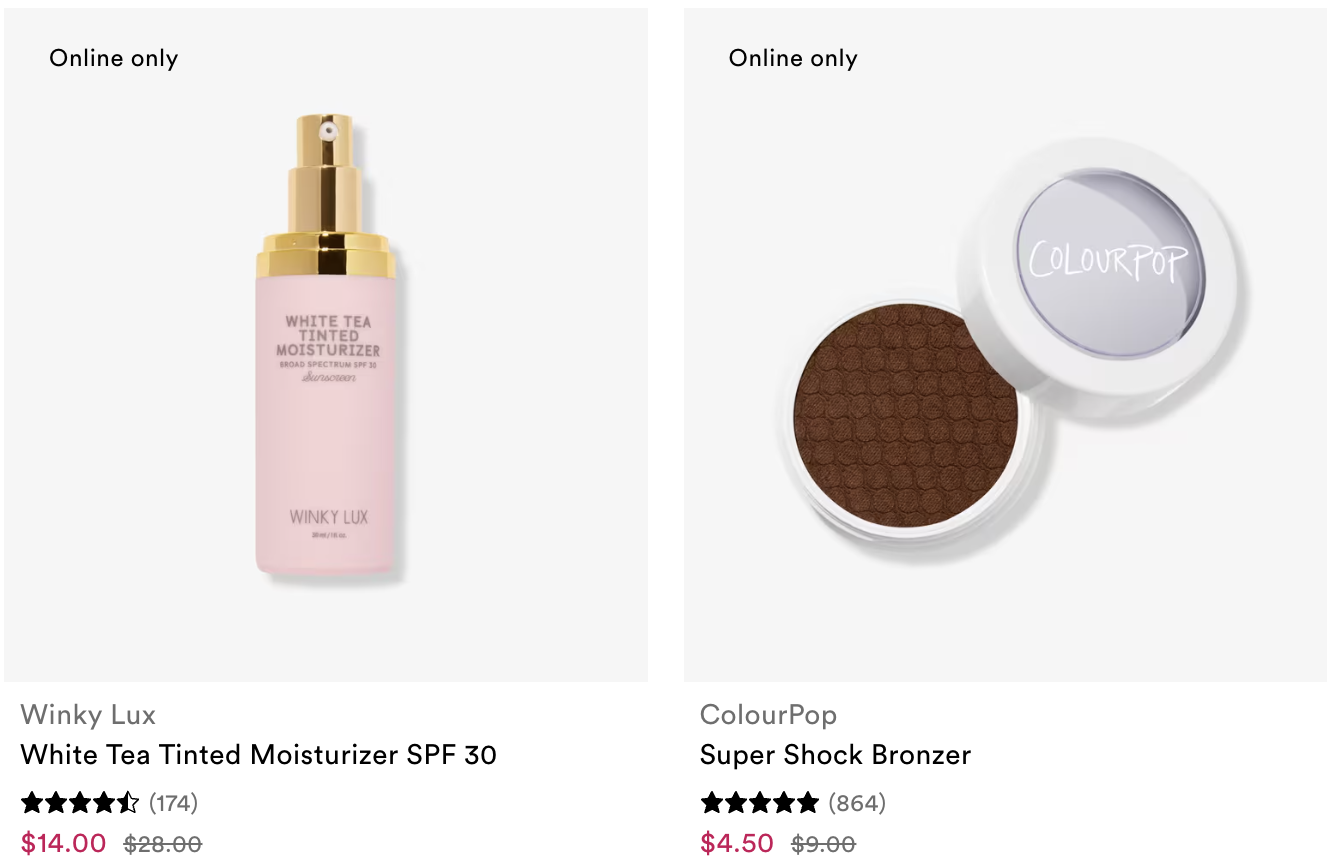1342x860 pixels.
Task: Click the struck-through $28.00 original price
Action: click(163, 844)
